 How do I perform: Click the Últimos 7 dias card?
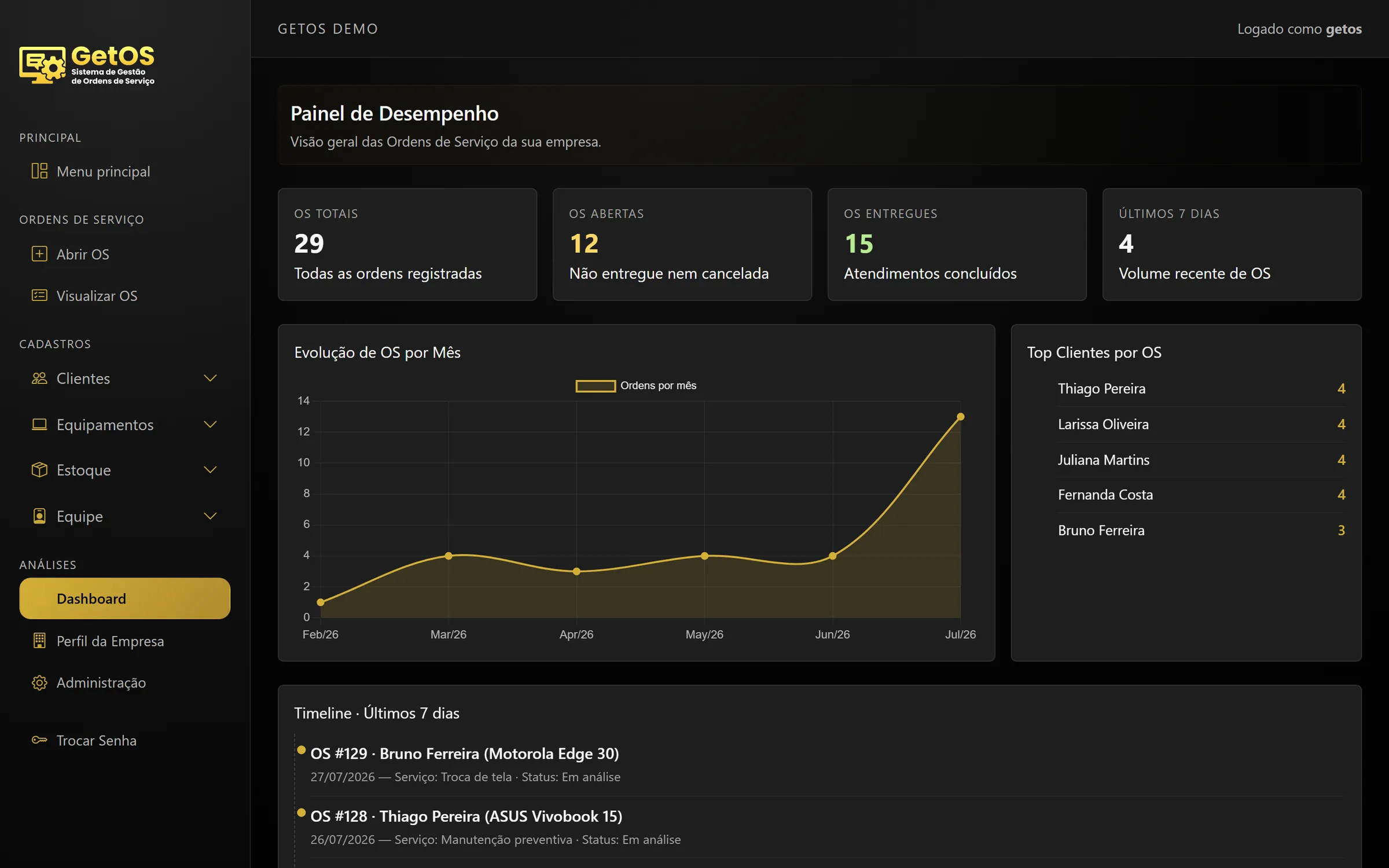(x=1232, y=244)
